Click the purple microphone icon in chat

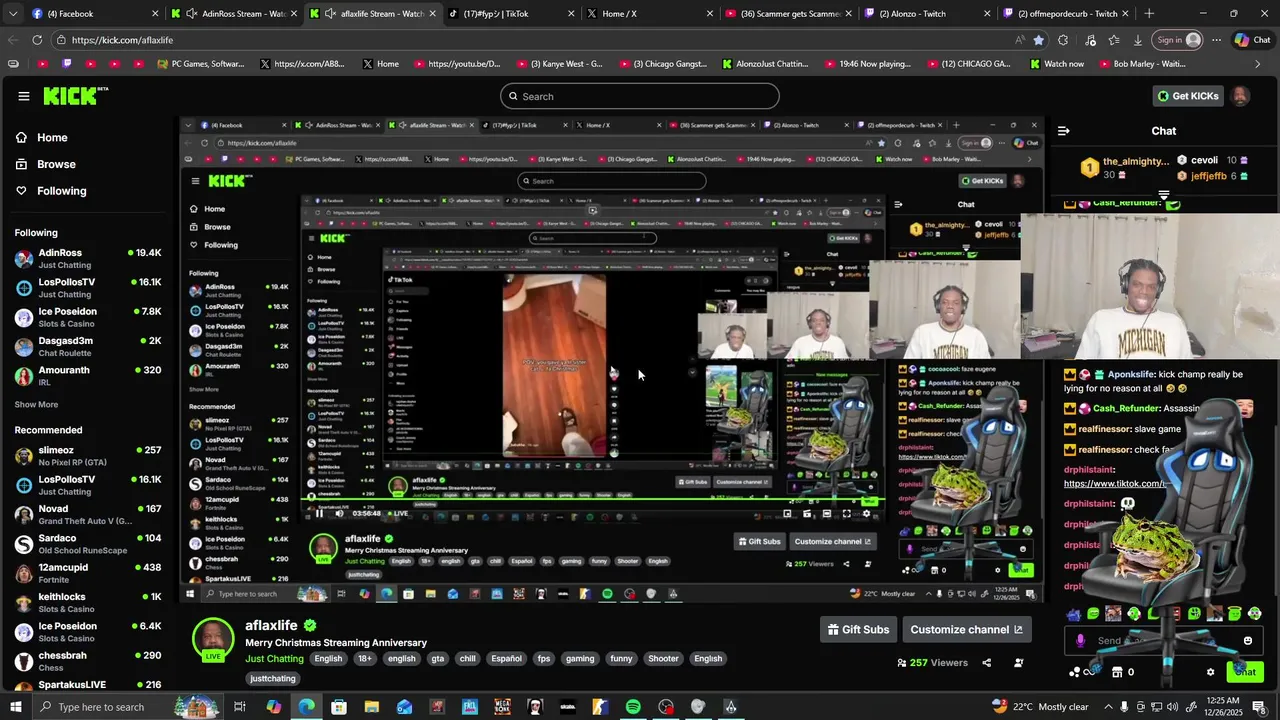pyautogui.click(x=1080, y=641)
